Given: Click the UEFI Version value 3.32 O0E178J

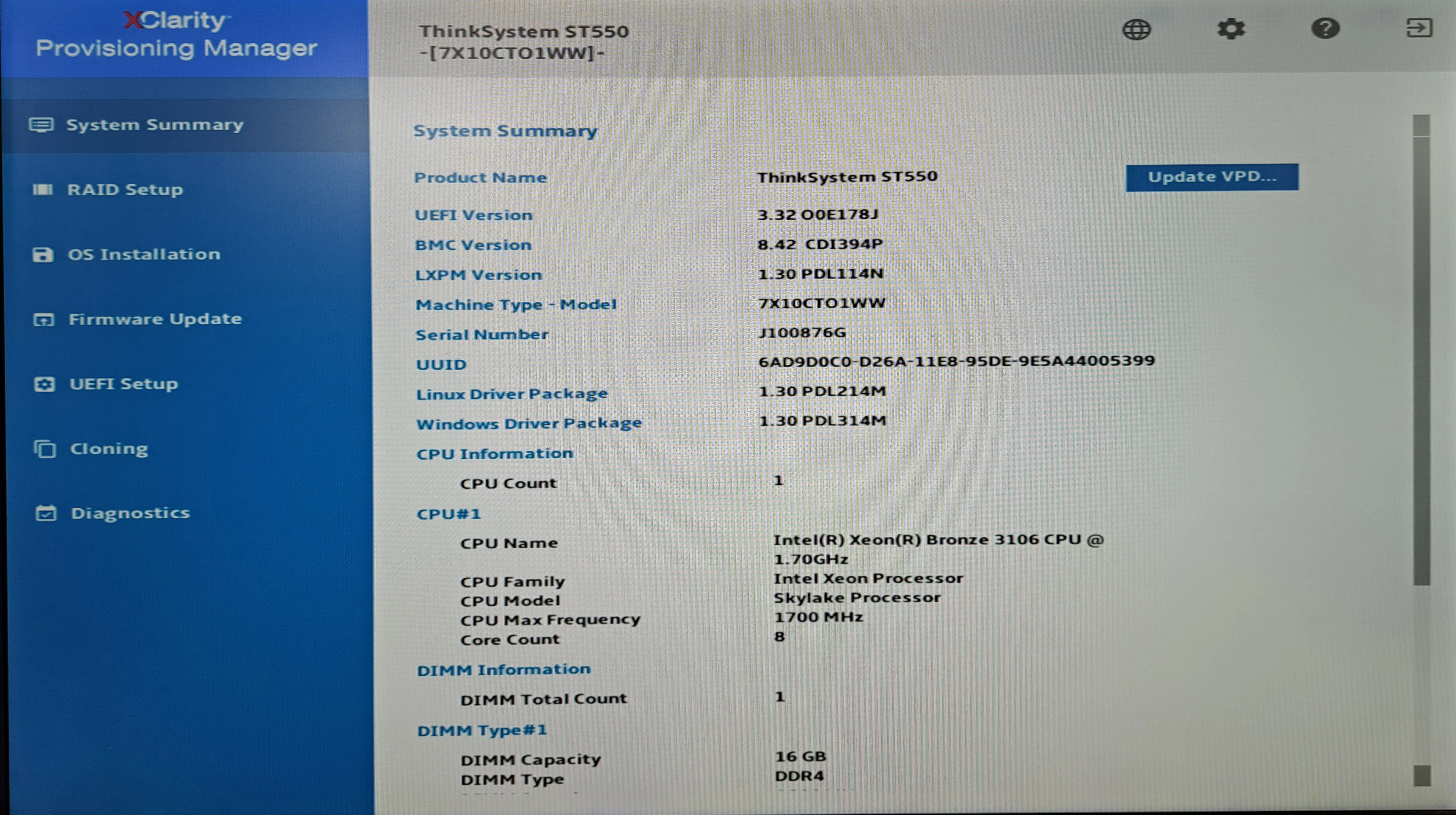Looking at the screenshot, I should [x=818, y=215].
